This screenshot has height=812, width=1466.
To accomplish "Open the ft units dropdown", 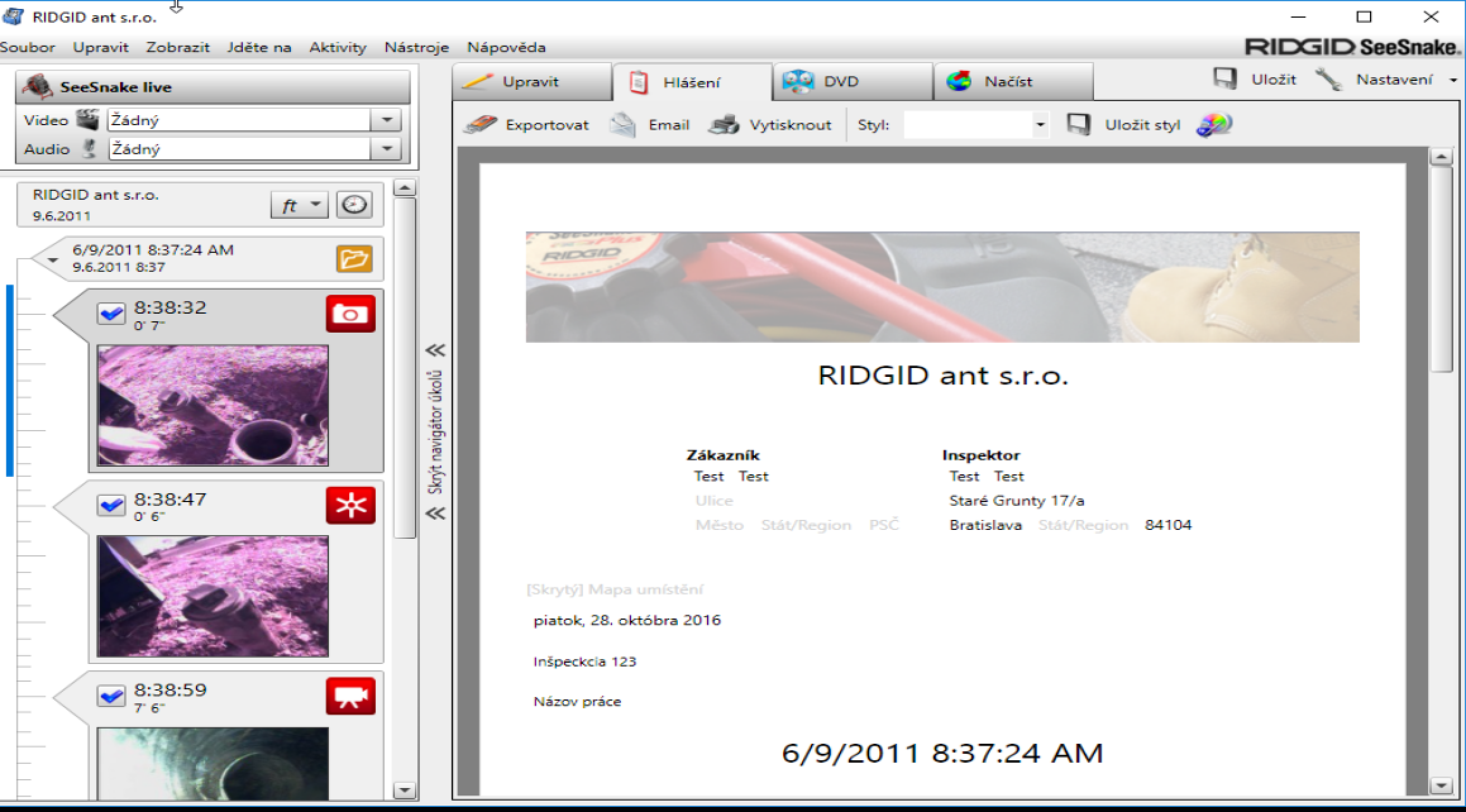I will pos(300,205).
